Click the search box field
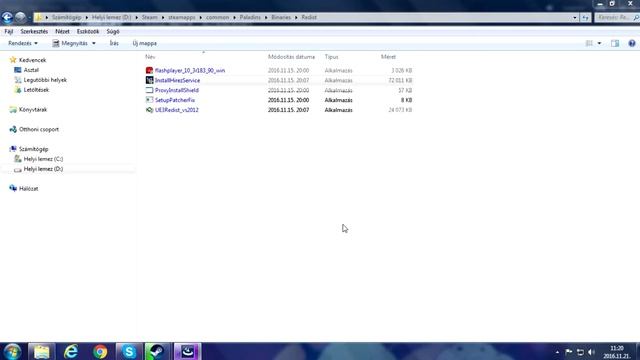640x360 pixels. click(616, 18)
